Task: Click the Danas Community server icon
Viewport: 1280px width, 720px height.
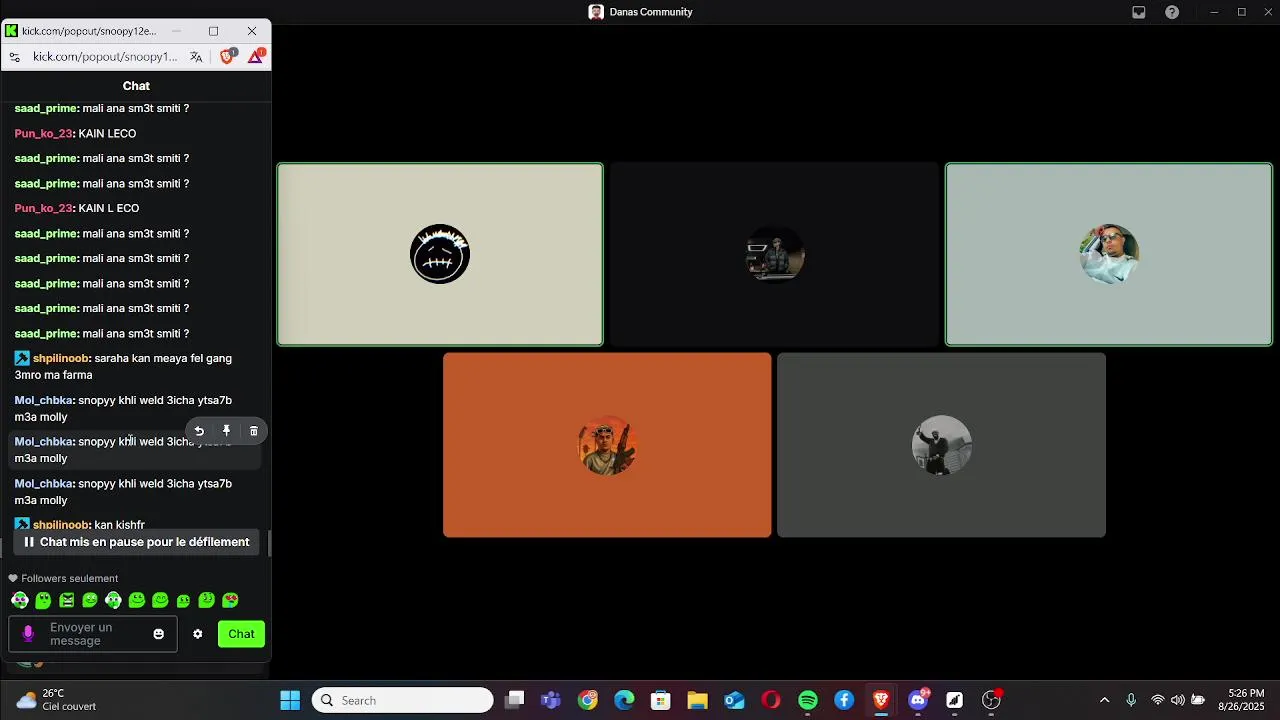Action: (x=596, y=12)
